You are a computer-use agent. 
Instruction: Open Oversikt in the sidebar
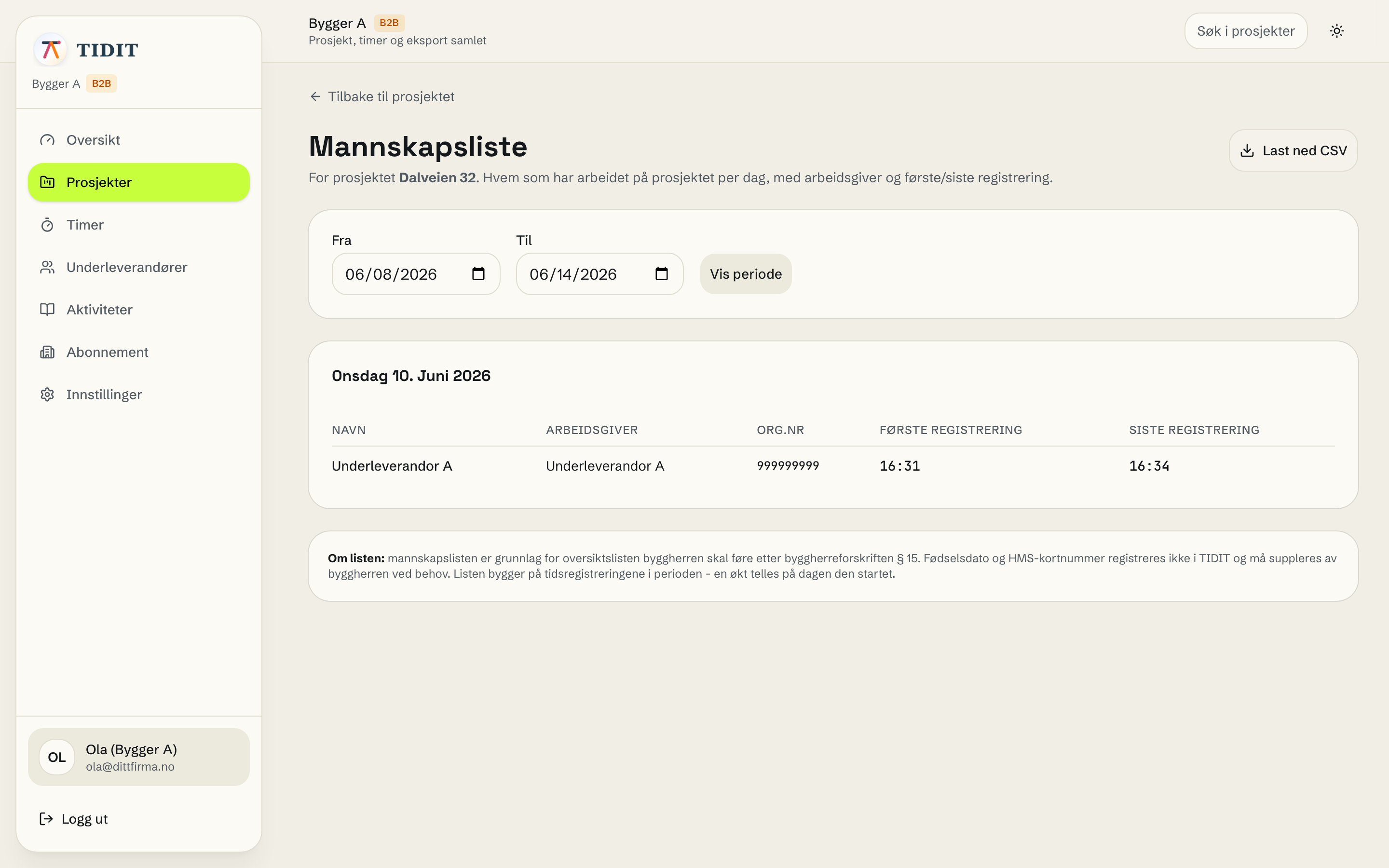(x=139, y=140)
